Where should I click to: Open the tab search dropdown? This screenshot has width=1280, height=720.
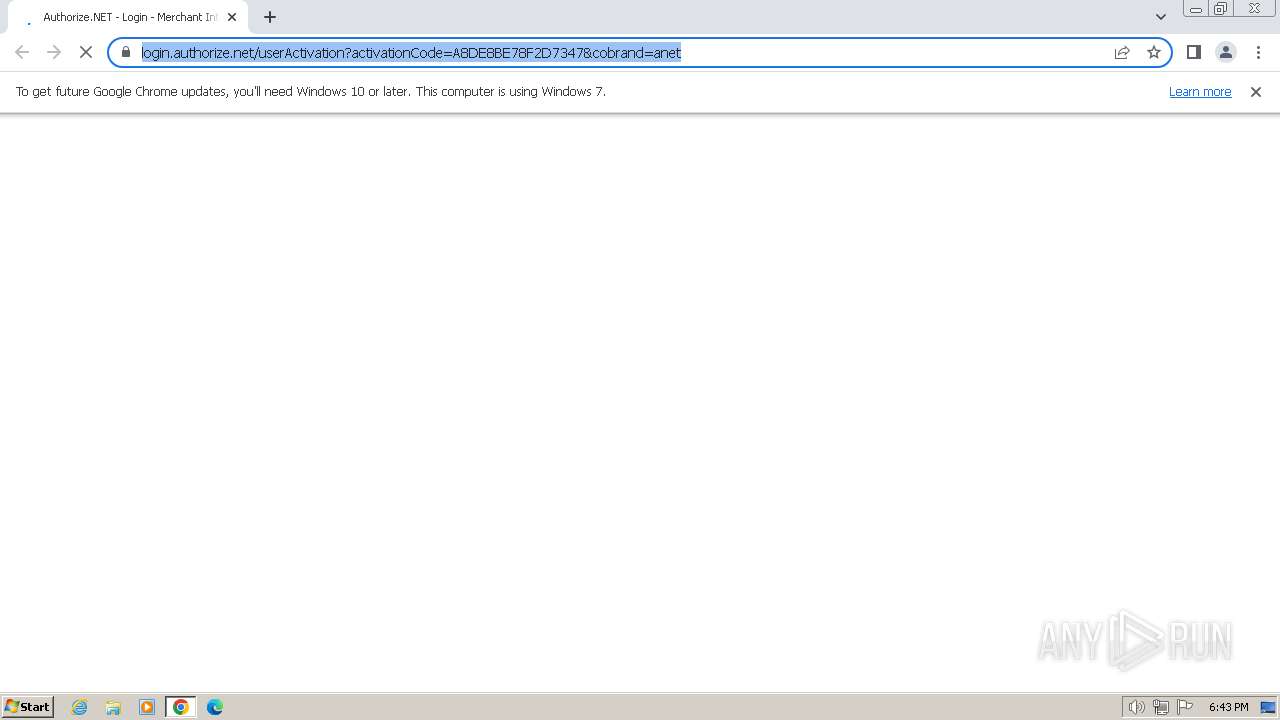1161,17
